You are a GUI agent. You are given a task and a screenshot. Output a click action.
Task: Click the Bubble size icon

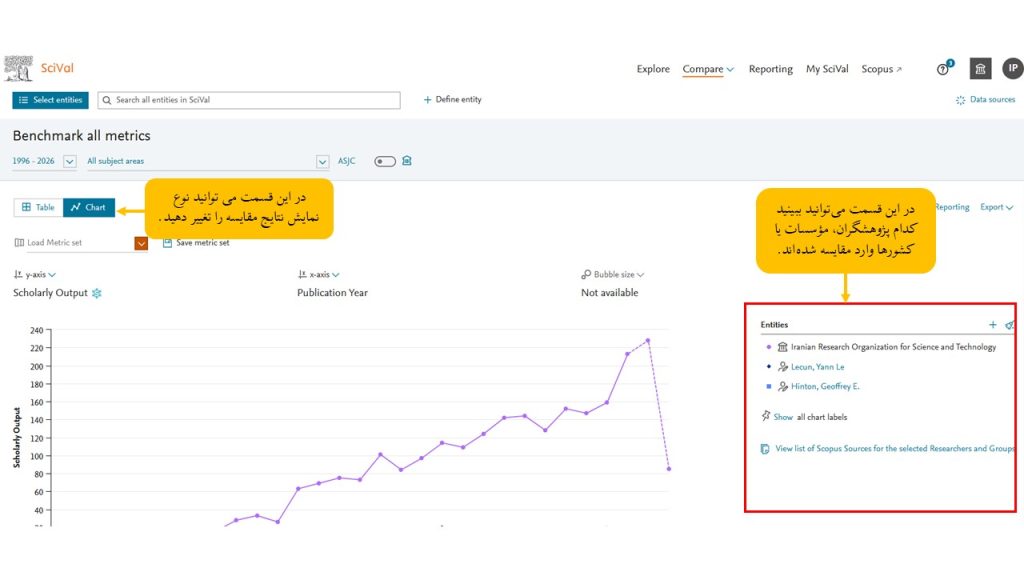pyautogui.click(x=586, y=274)
